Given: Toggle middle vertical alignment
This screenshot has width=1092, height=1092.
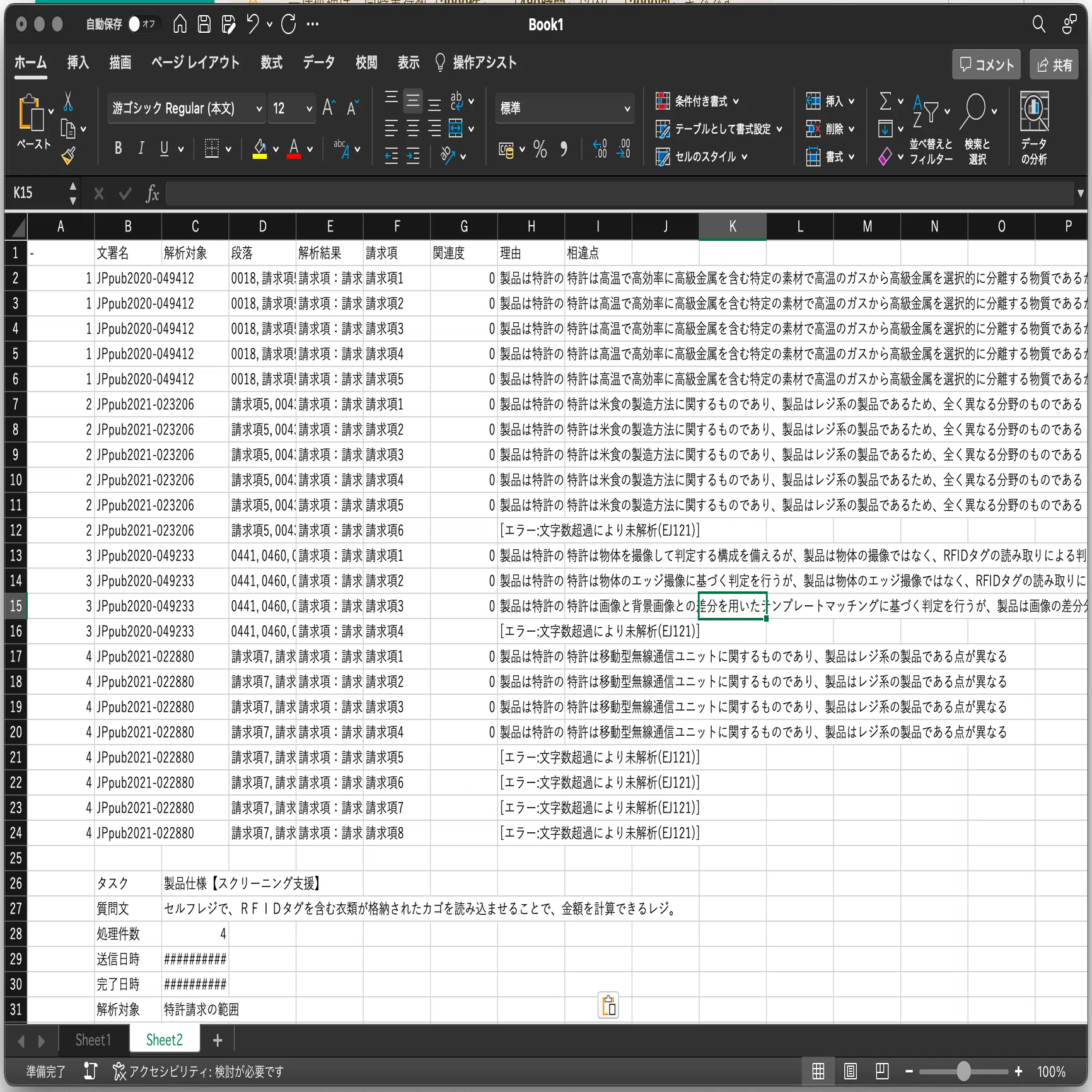Looking at the screenshot, I should pos(413,101).
